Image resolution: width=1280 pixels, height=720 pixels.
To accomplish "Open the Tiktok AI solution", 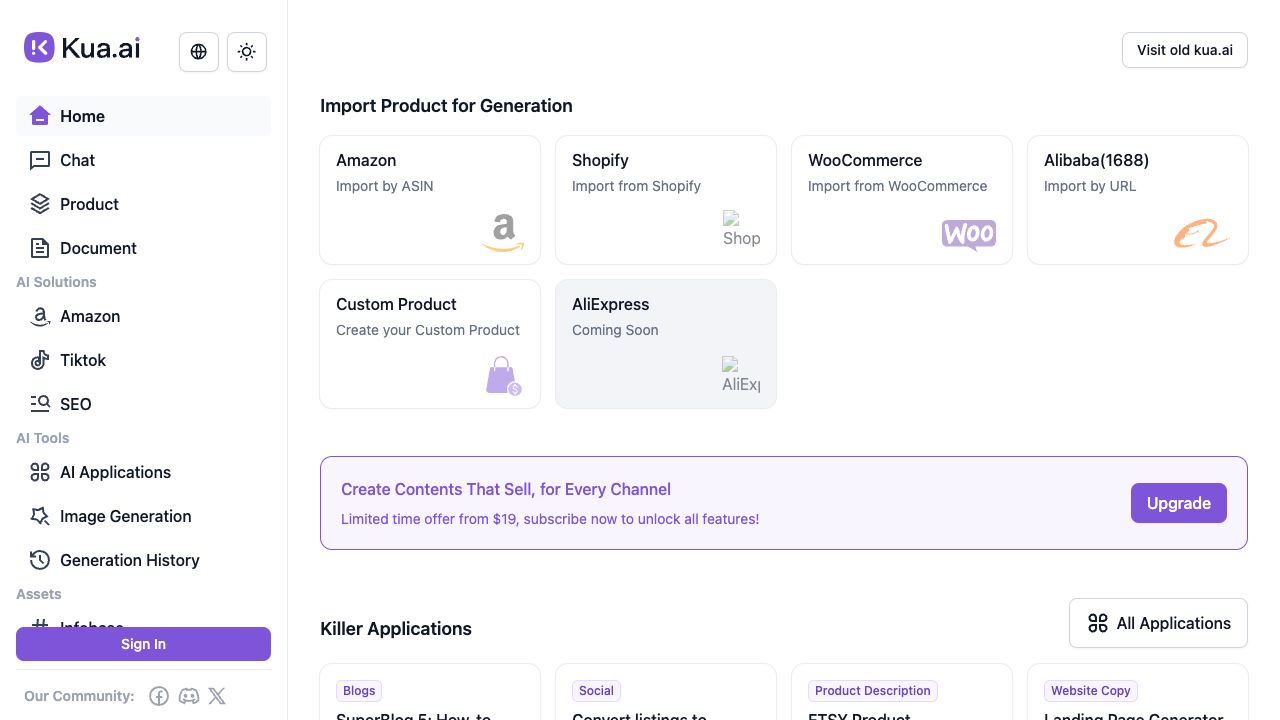I will [83, 360].
